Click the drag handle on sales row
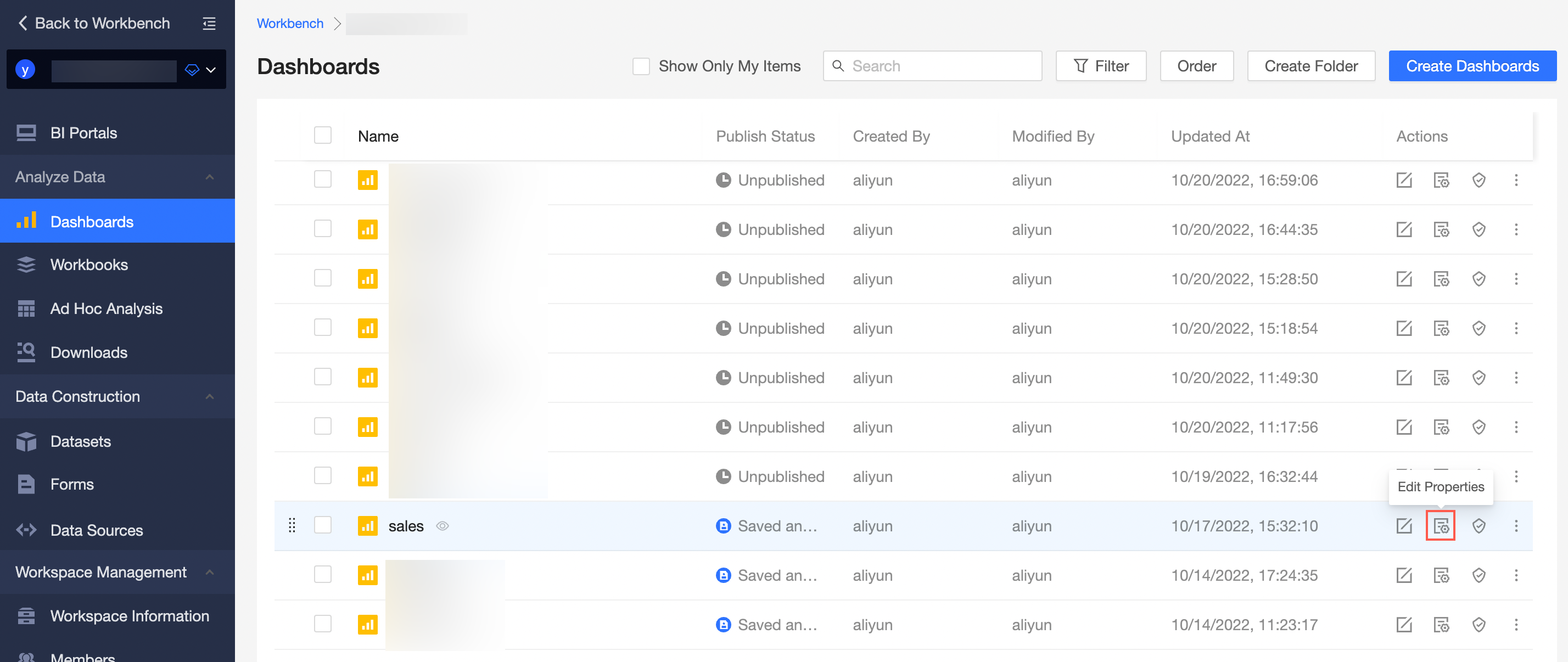Image resolution: width=1568 pixels, height=662 pixels. [292, 526]
